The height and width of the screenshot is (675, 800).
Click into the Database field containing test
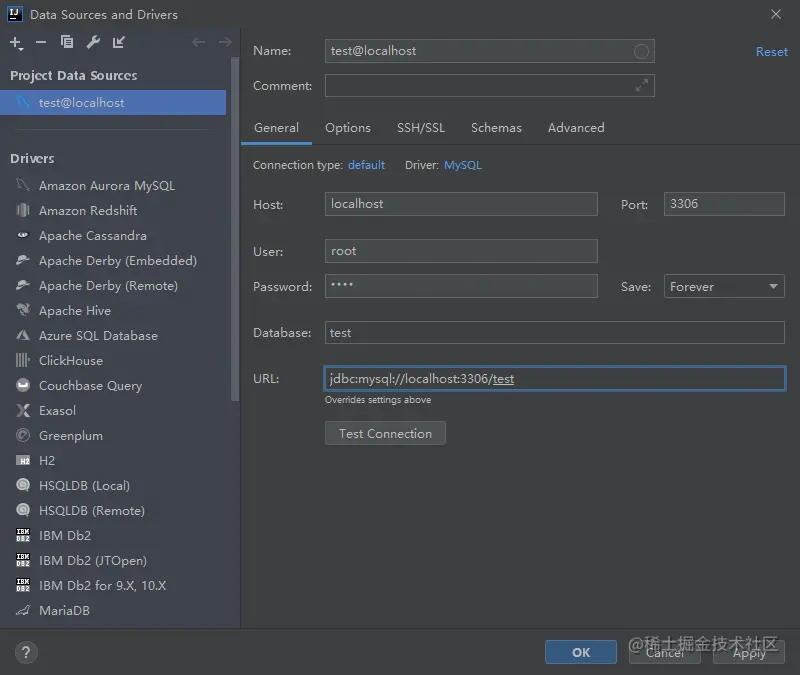(555, 333)
